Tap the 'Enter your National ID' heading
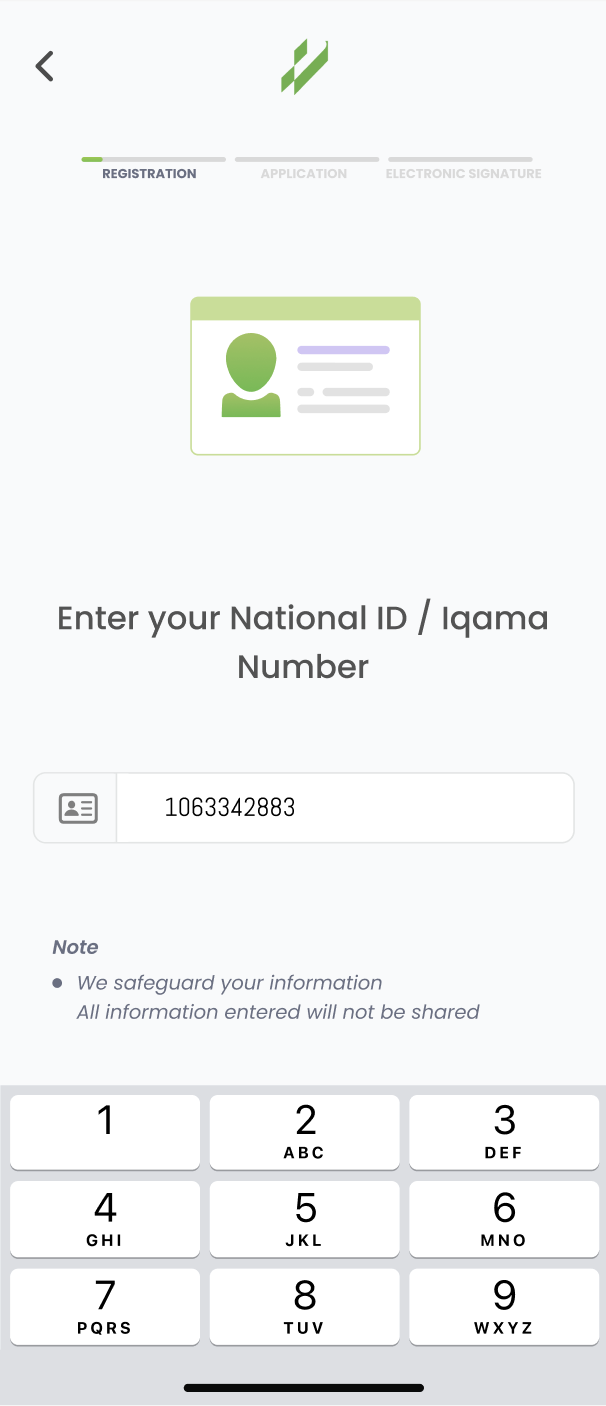 pos(303,642)
